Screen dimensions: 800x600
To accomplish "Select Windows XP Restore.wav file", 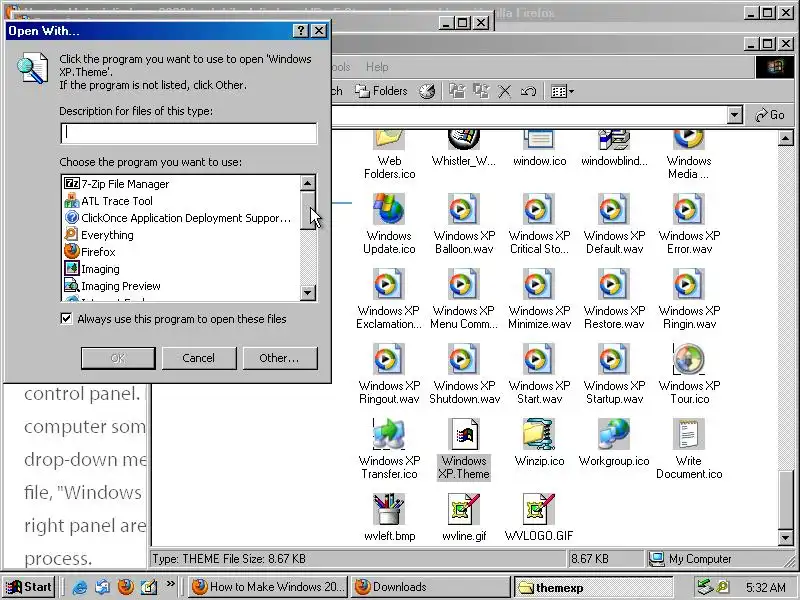I will [614, 299].
